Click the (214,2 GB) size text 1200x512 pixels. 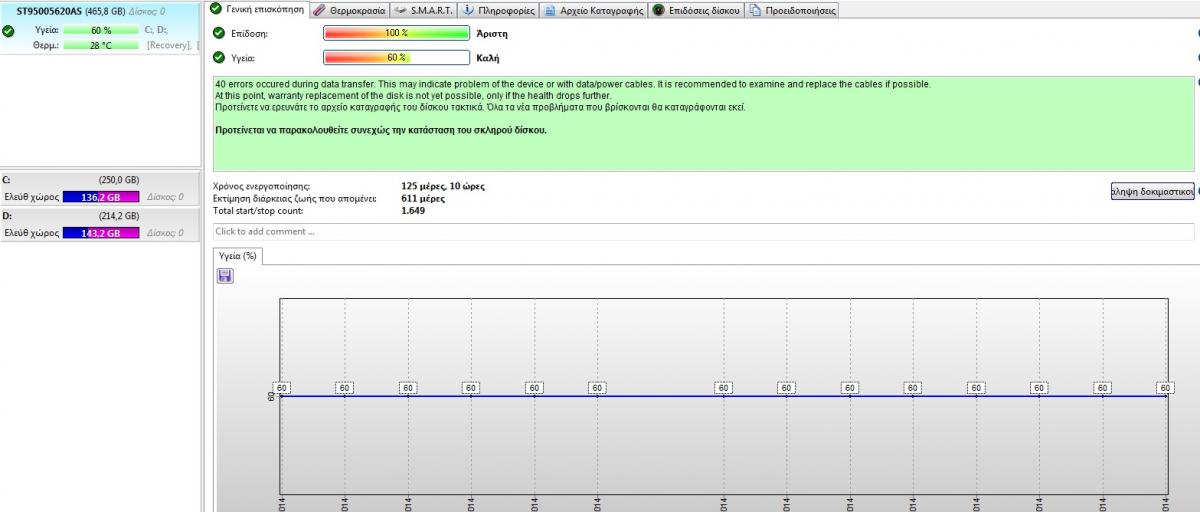click(119, 216)
